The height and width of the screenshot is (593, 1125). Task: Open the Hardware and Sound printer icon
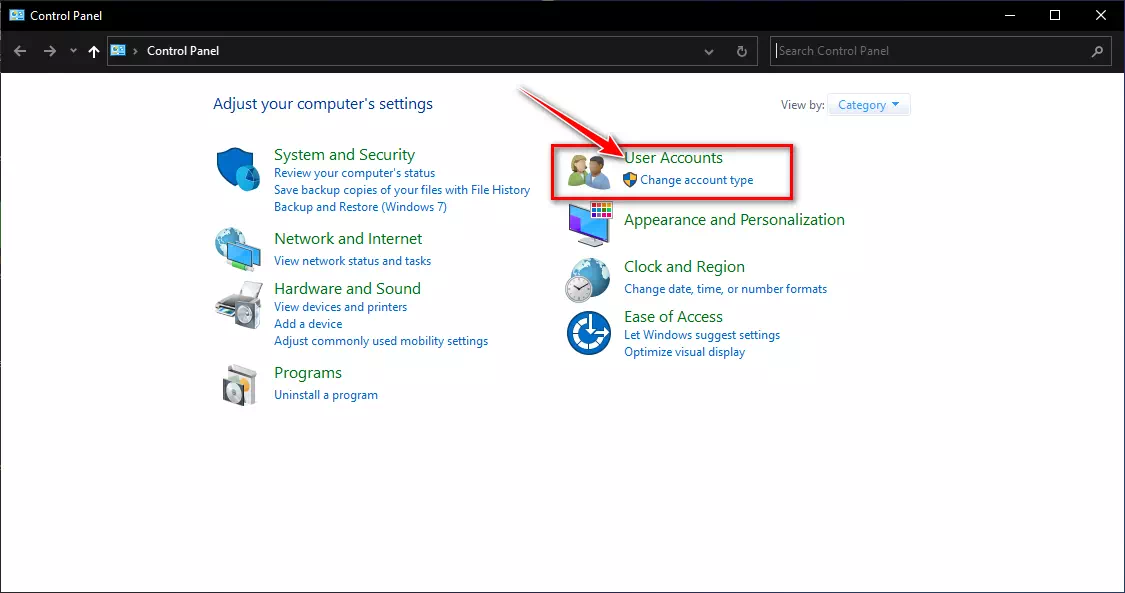(238, 305)
